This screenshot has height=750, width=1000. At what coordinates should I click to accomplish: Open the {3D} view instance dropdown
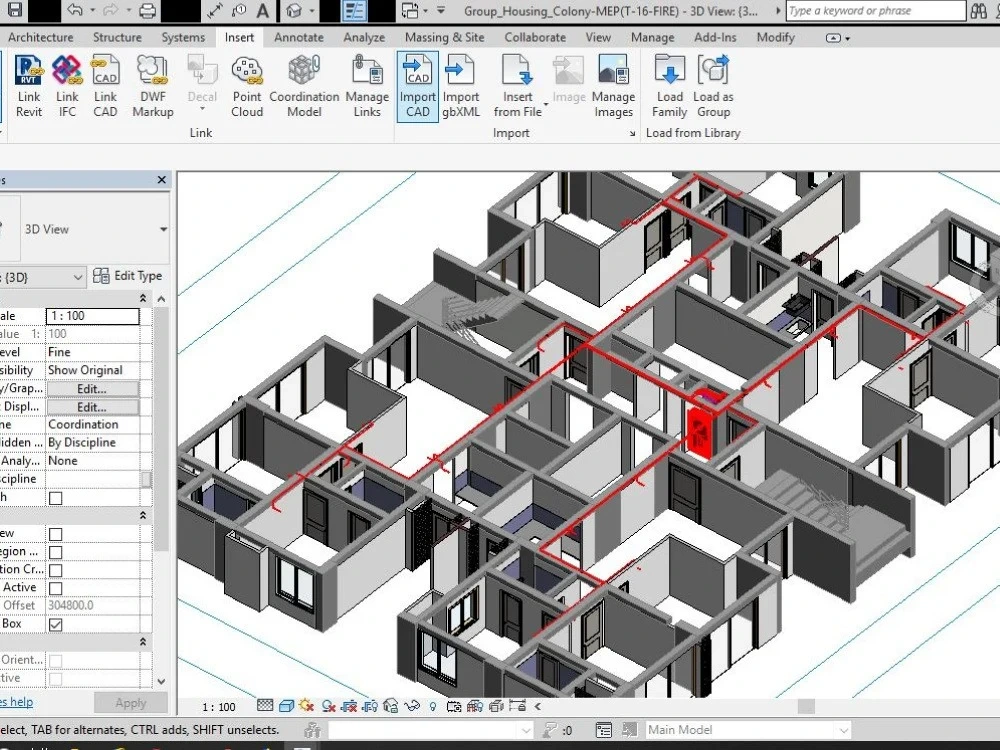point(77,277)
